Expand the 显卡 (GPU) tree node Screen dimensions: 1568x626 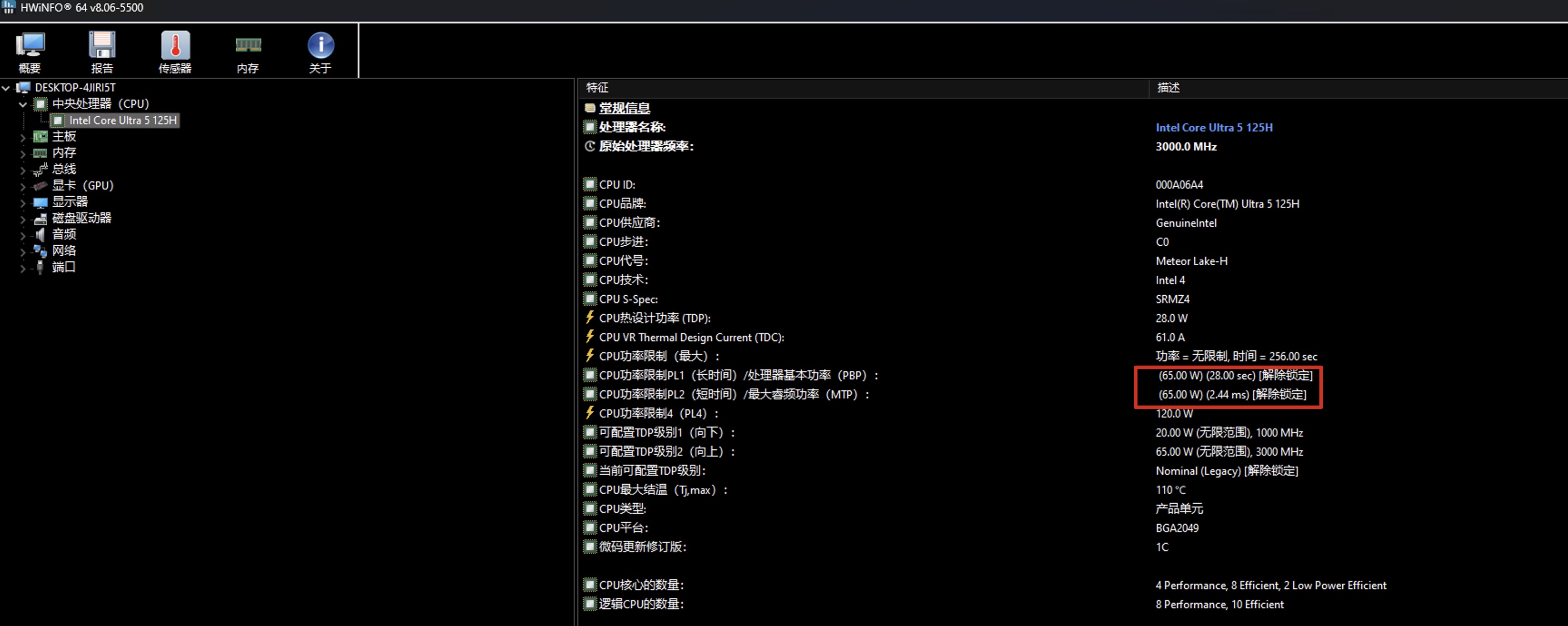tap(23, 187)
